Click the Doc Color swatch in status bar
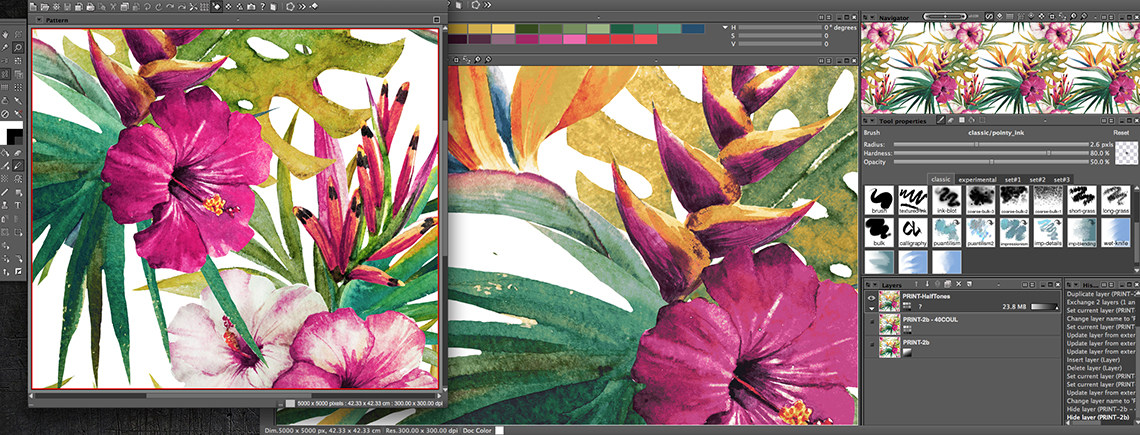The image size is (1140, 435). (x=499, y=430)
